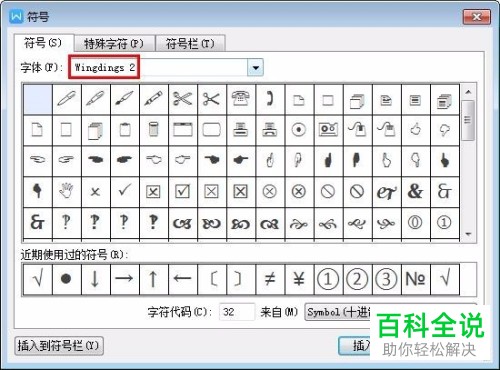Choose the circled zero symbol
This screenshot has height=370, width=500.
415,223
